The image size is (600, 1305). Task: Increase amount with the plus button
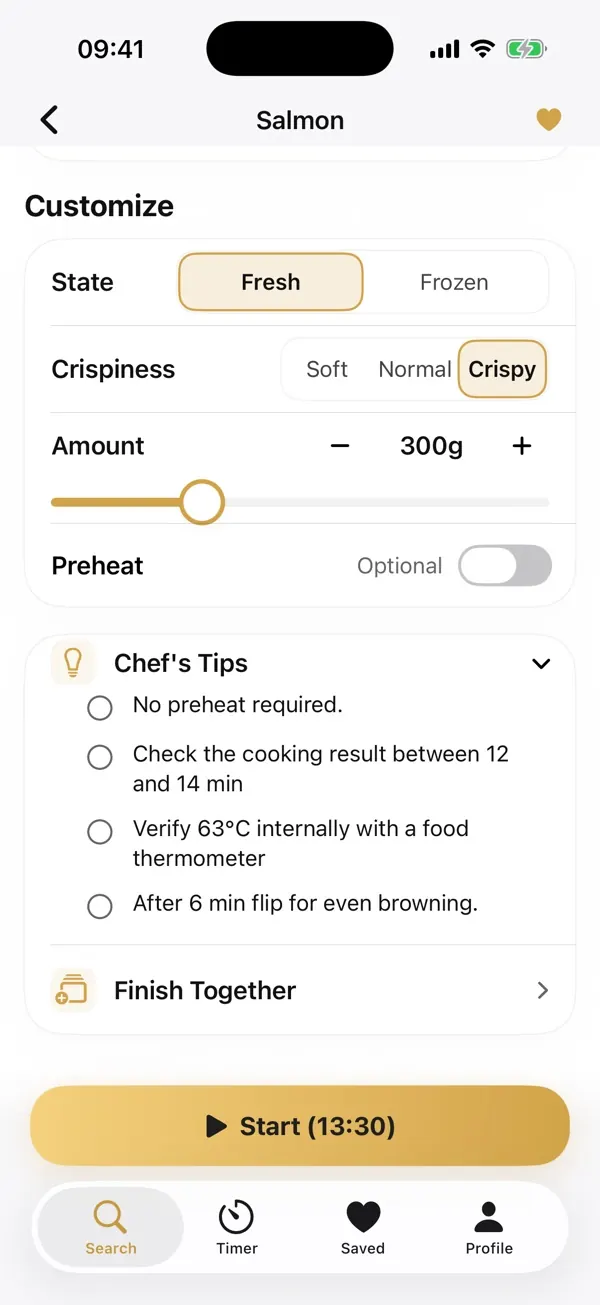tap(521, 446)
